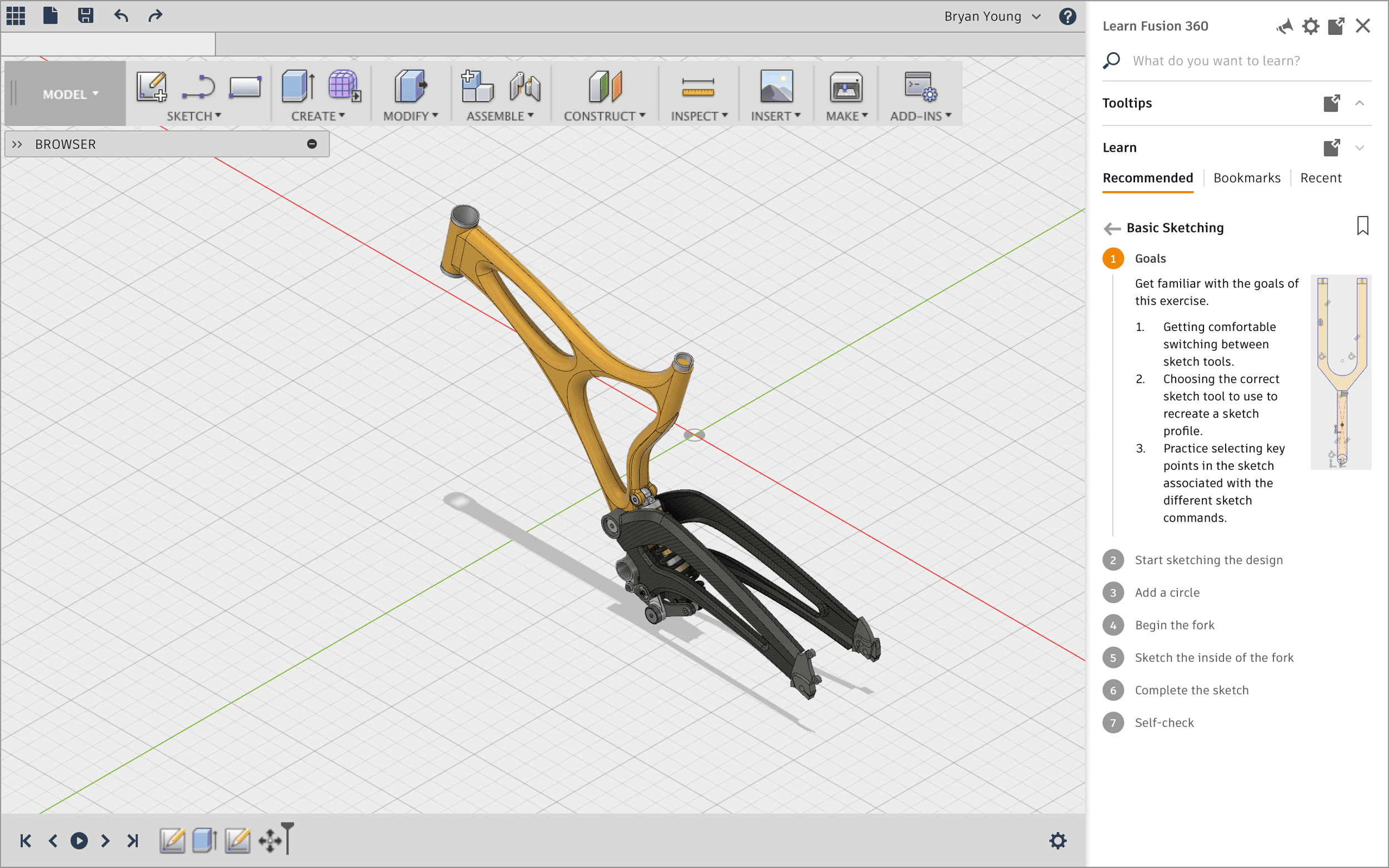Collapse the Tooltips section chevron
The height and width of the screenshot is (868, 1389).
pyautogui.click(x=1359, y=103)
